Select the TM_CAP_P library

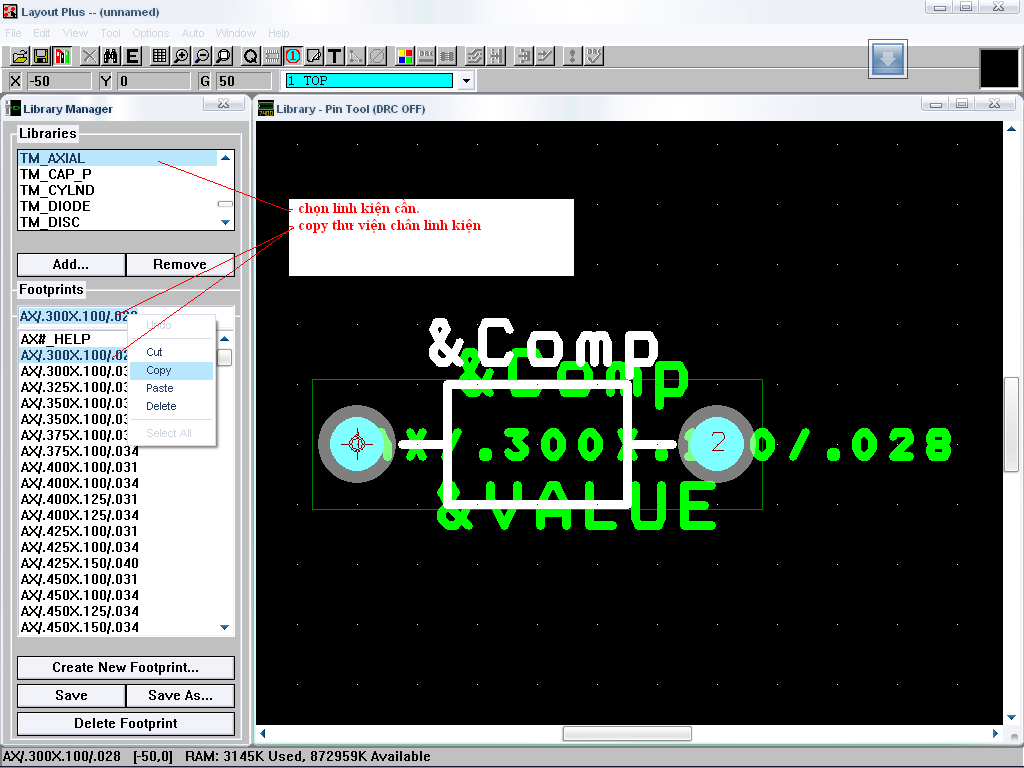click(x=118, y=174)
